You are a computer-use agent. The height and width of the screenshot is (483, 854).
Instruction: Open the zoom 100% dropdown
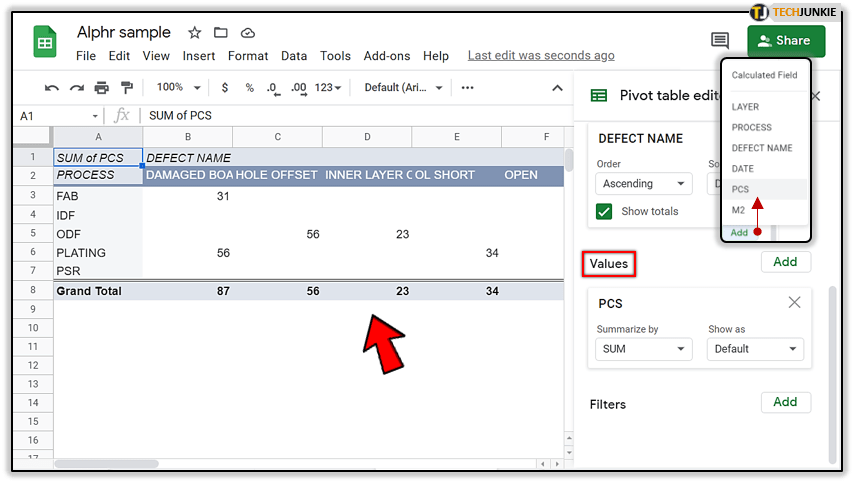coord(180,88)
